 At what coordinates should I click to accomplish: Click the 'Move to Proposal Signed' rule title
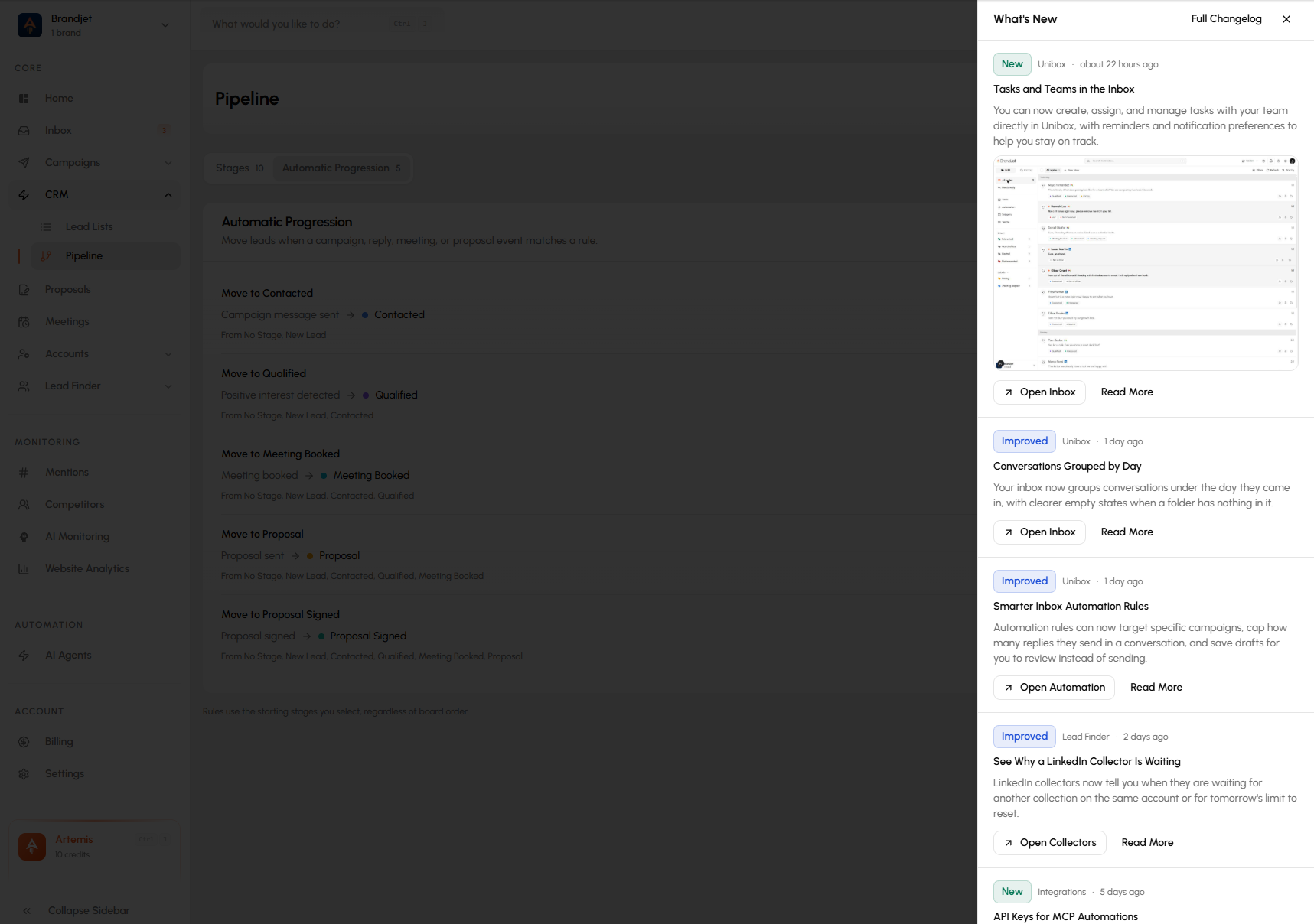pyautogui.click(x=281, y=615)
